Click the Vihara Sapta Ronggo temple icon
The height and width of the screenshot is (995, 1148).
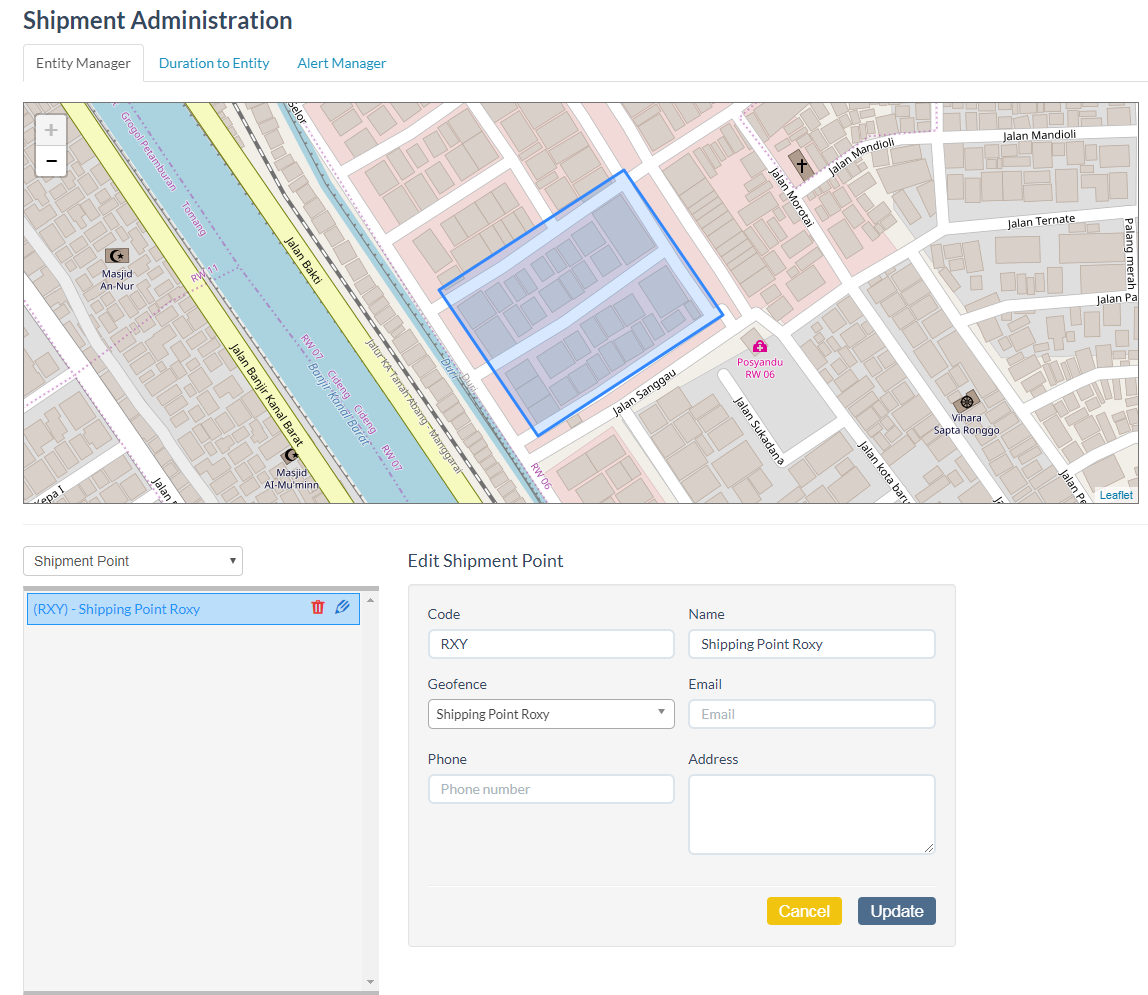(x=966, y=401)
